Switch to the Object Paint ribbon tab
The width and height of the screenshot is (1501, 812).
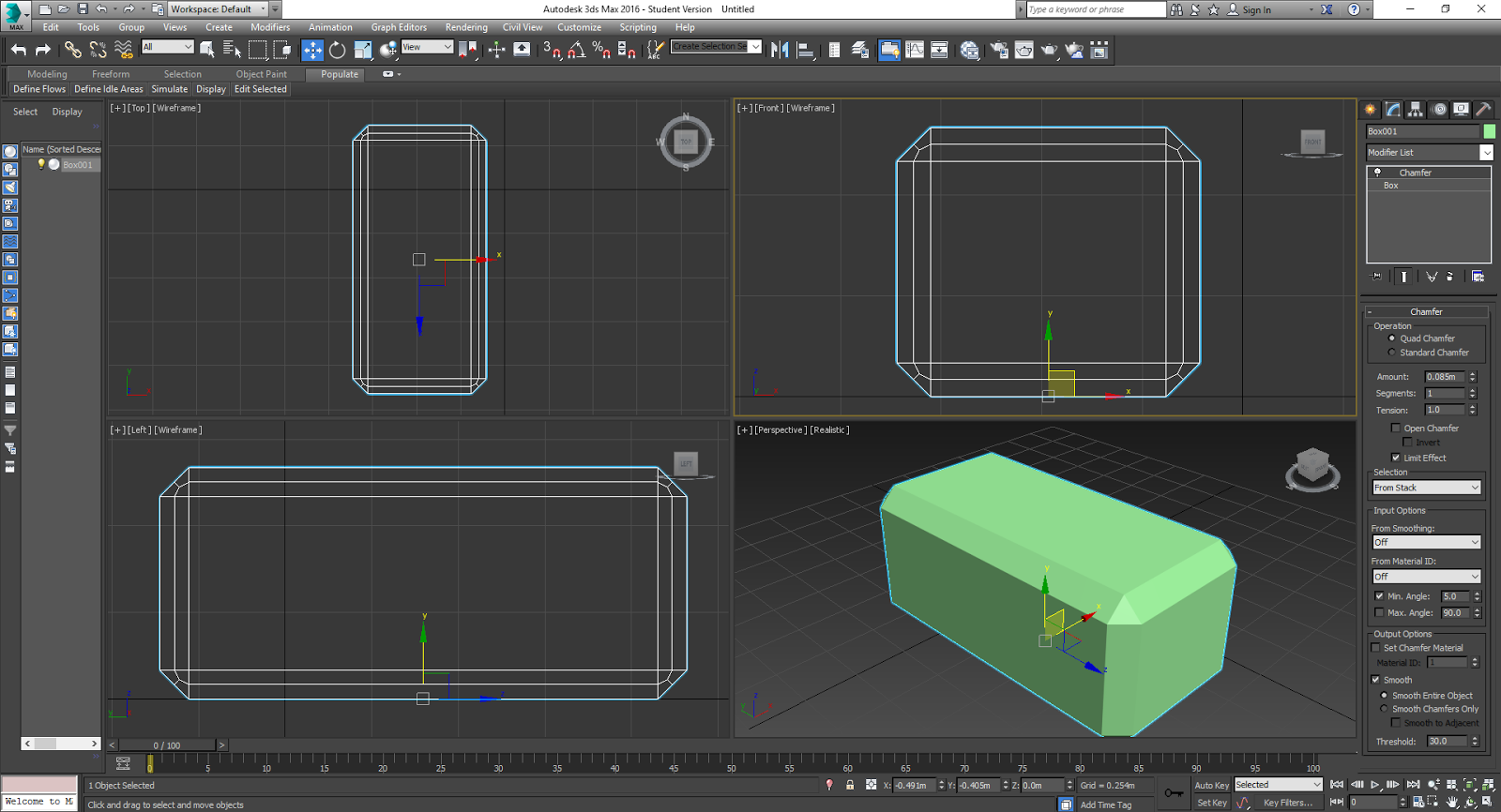pyautogui.click(x=261, y=74)
